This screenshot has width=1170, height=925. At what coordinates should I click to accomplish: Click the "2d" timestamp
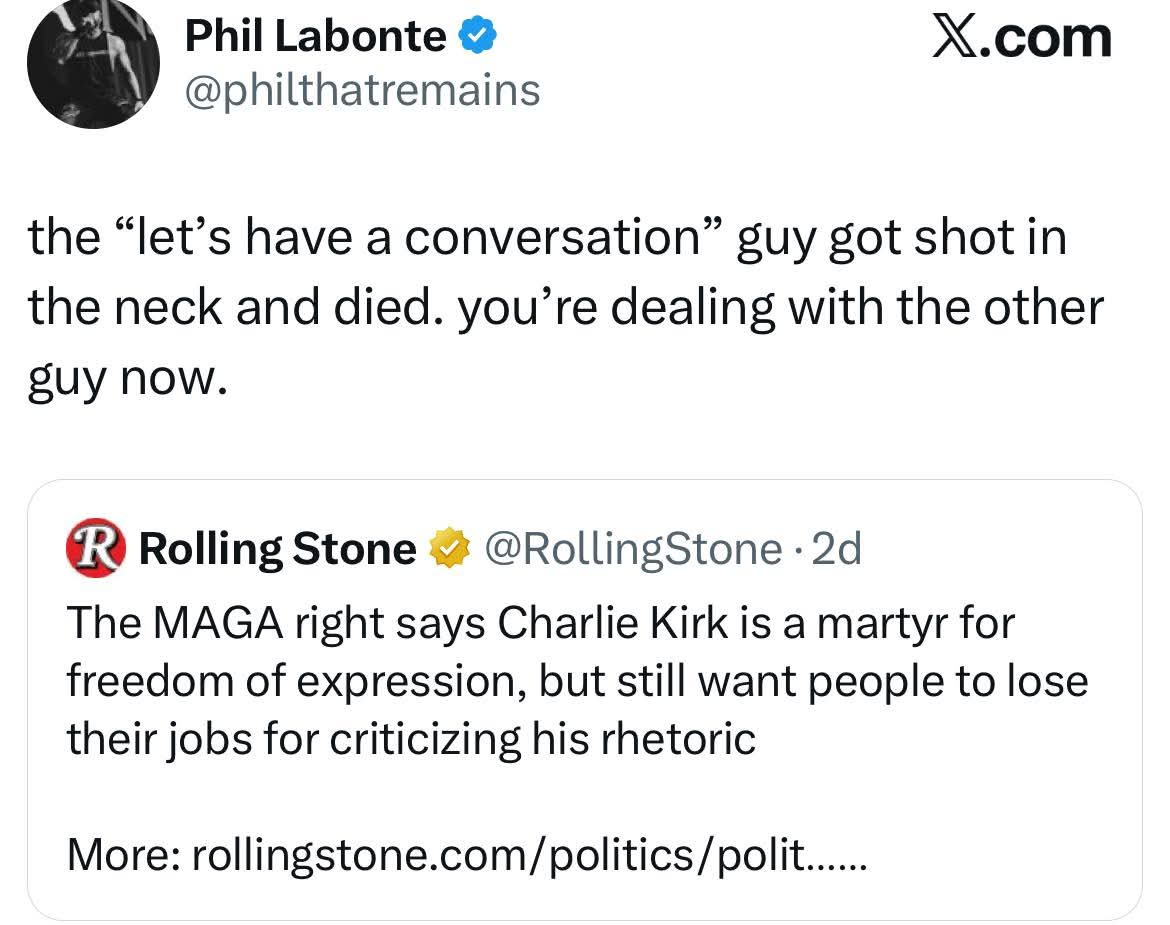[x=838, y=549]
